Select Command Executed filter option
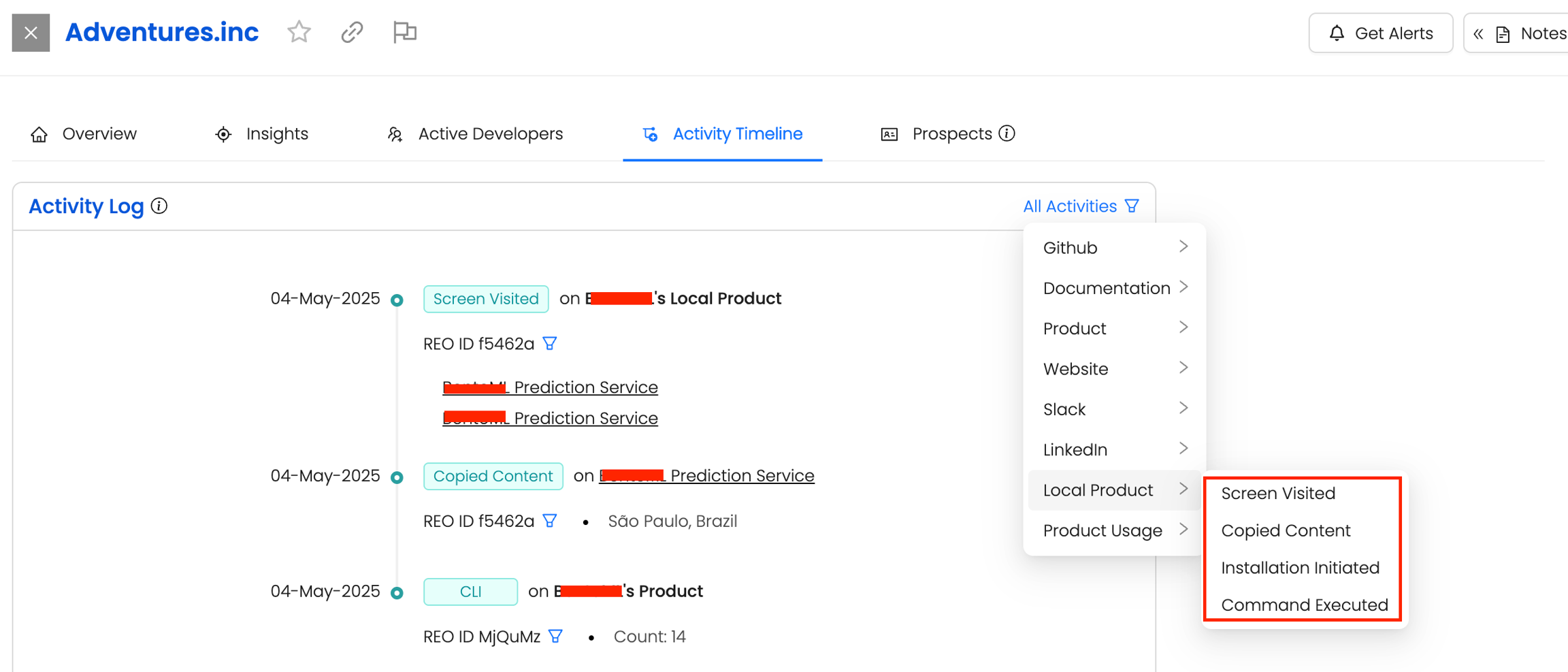The image size is (1568, 672). pos(1303,605)
